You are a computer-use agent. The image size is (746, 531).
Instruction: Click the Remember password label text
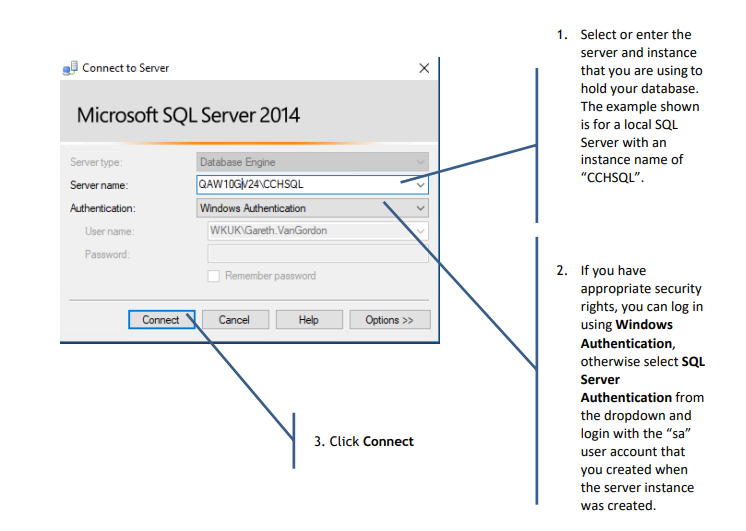(270, 276)
